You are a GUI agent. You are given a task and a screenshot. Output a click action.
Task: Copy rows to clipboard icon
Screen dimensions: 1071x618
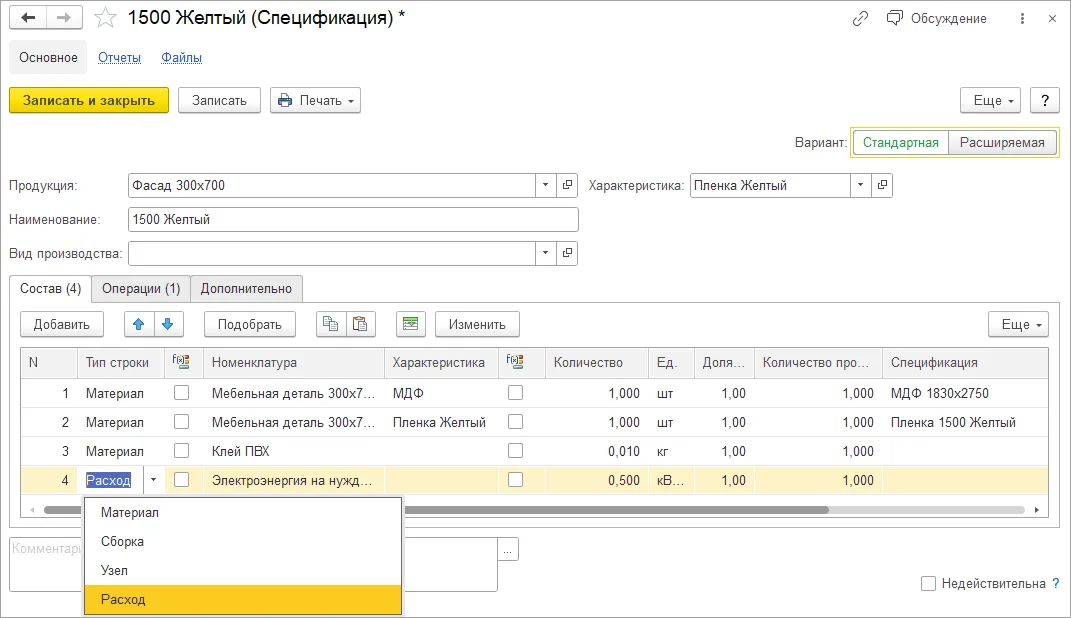[x=331, y=324]
